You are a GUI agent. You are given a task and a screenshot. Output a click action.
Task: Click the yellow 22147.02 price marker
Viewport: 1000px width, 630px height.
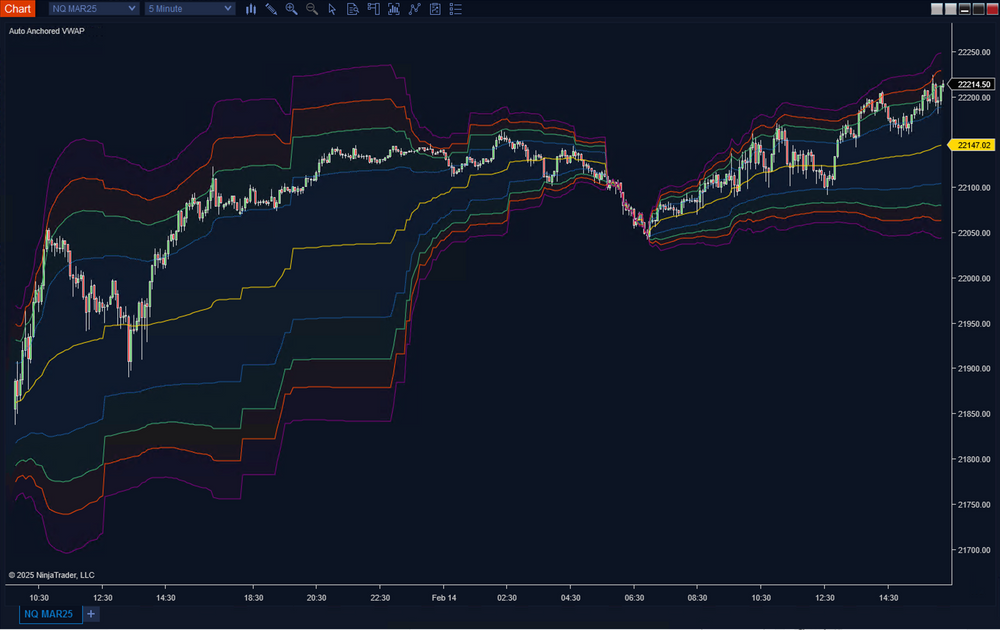pos(972,144)
